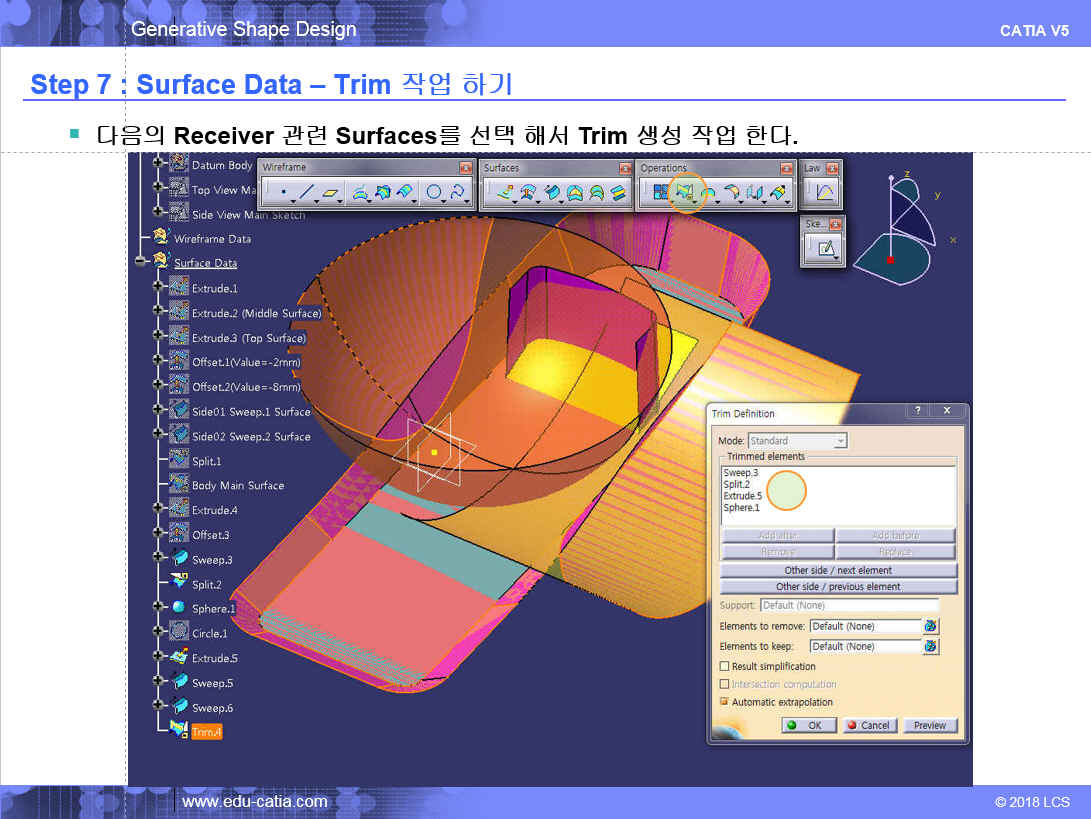Toggle the Automatic extrapolation checkbox
The image size is (1091, 819).
click(x=725, y=702)
